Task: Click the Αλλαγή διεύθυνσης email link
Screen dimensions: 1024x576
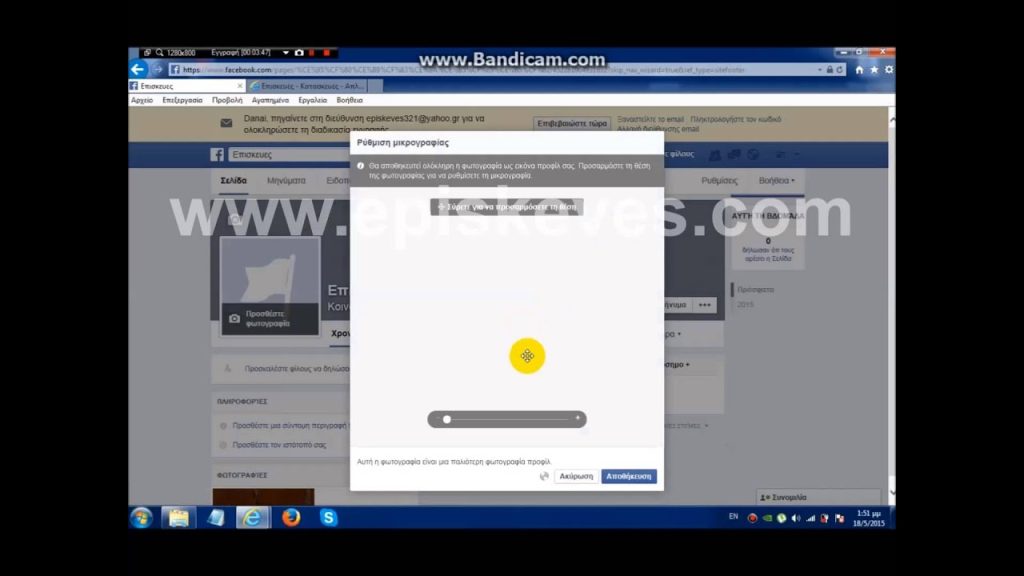Action: 658,129
